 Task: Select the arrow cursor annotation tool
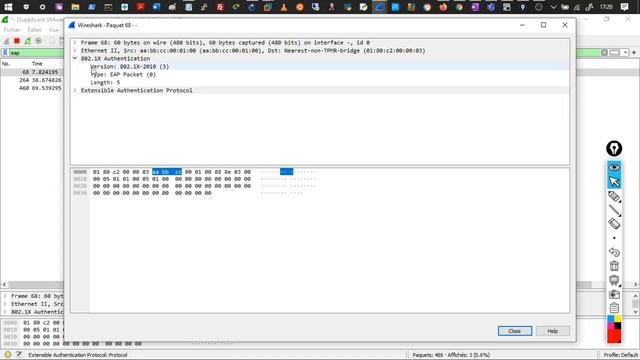pyautogui.click(x=614, y=182)
